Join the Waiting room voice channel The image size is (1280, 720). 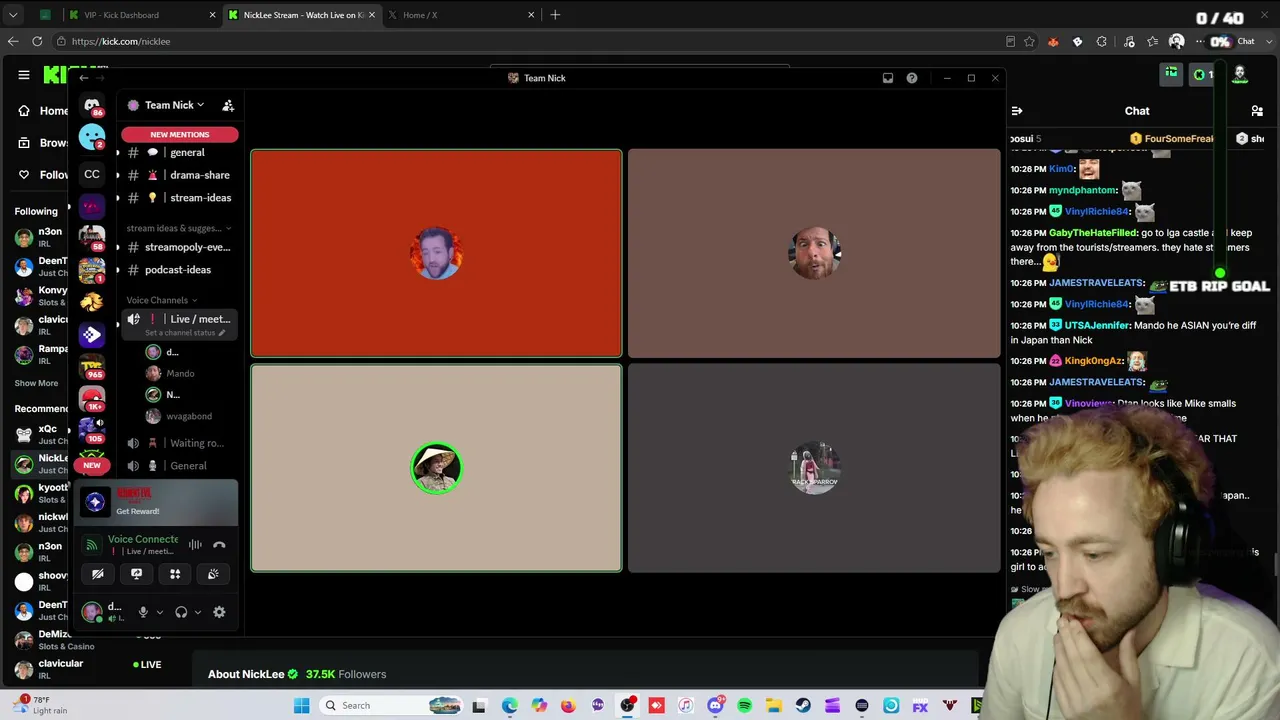tap(178, 443)
